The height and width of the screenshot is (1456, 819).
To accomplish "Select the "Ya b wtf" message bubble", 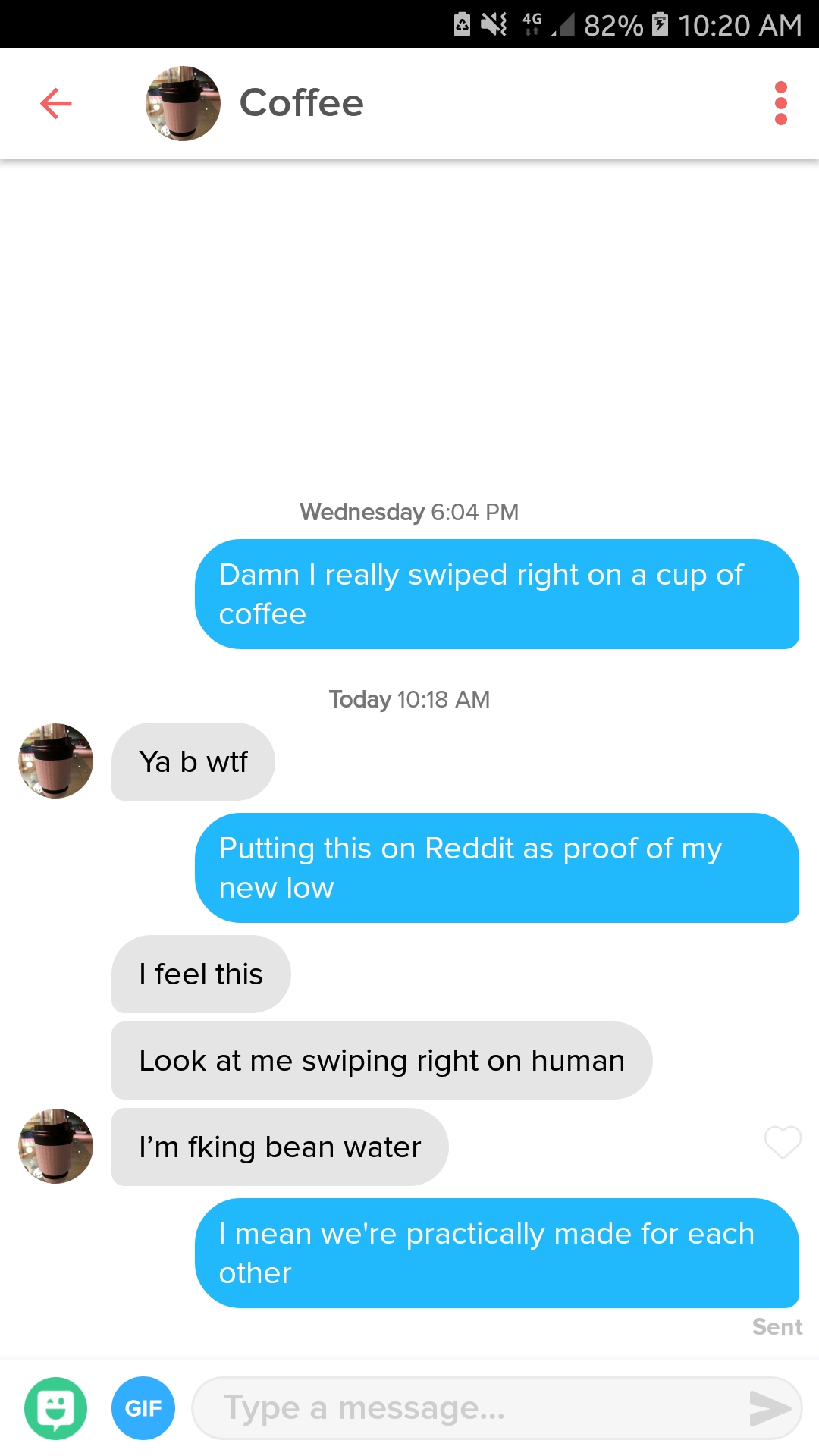I will pos(193,761).
